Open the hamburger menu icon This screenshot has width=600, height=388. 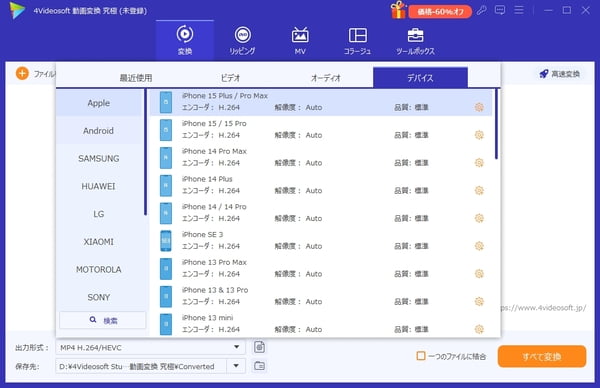[x=519, y=10]
